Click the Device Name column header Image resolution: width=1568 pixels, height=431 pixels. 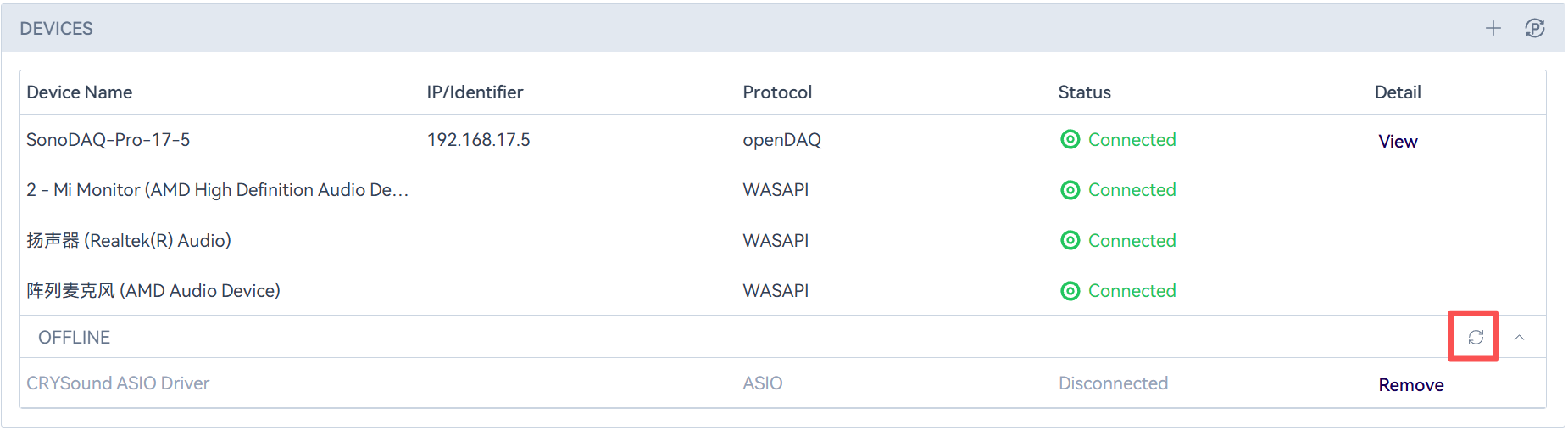[80, 92]
